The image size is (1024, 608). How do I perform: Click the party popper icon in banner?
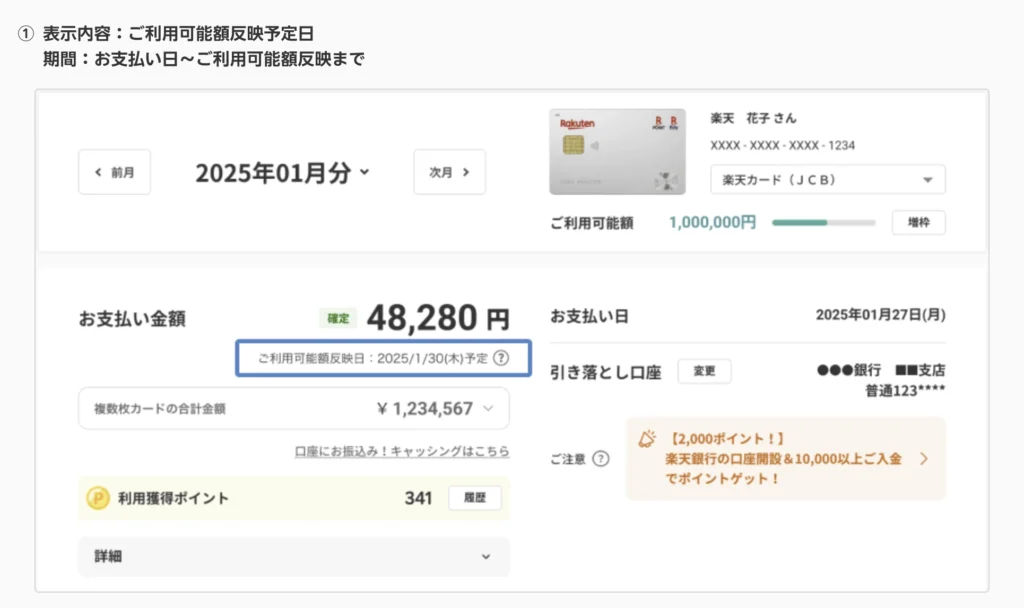coord(647,439)
